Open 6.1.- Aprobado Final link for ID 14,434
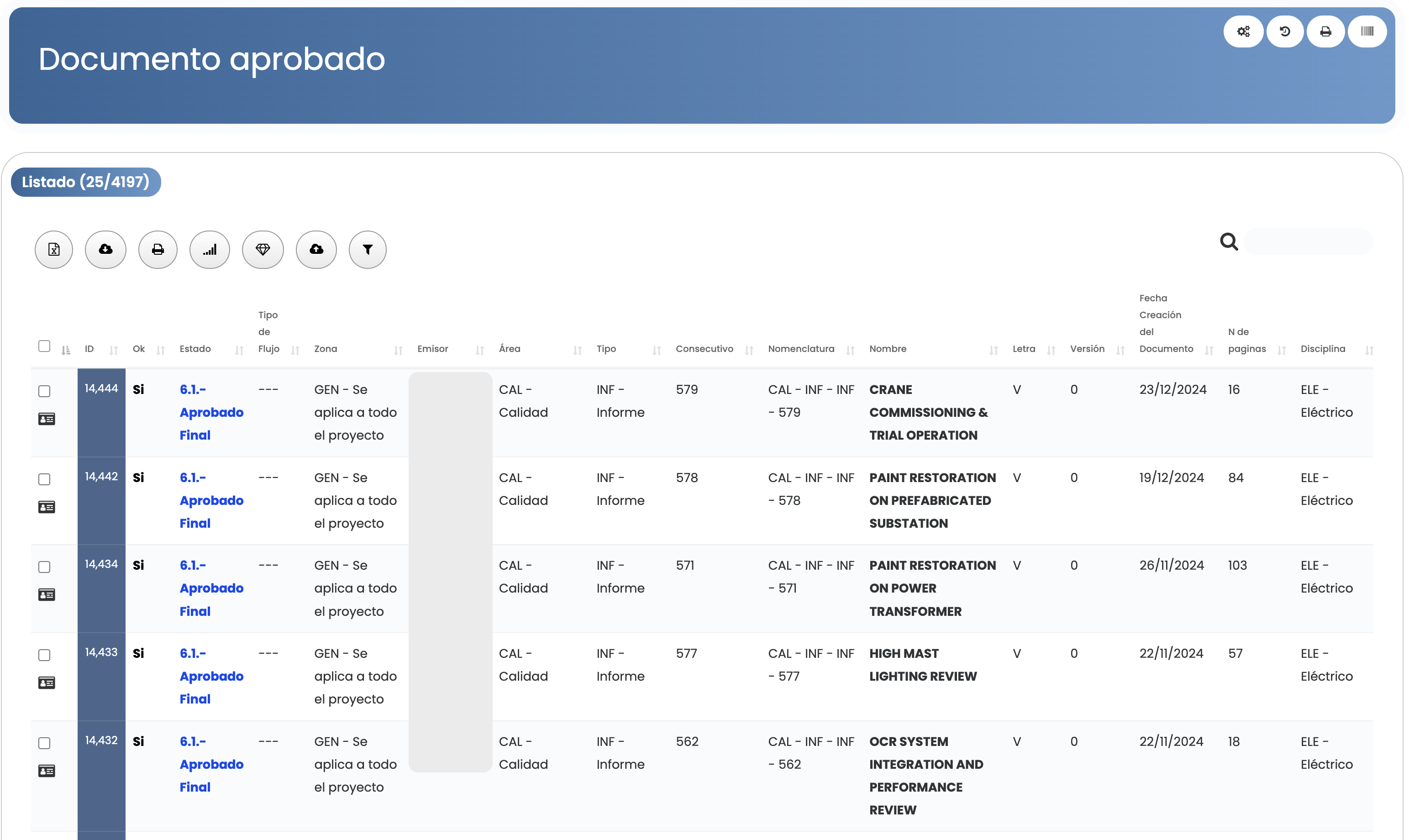Viewport: 1409px width, 840px height. tap(211, 588)
